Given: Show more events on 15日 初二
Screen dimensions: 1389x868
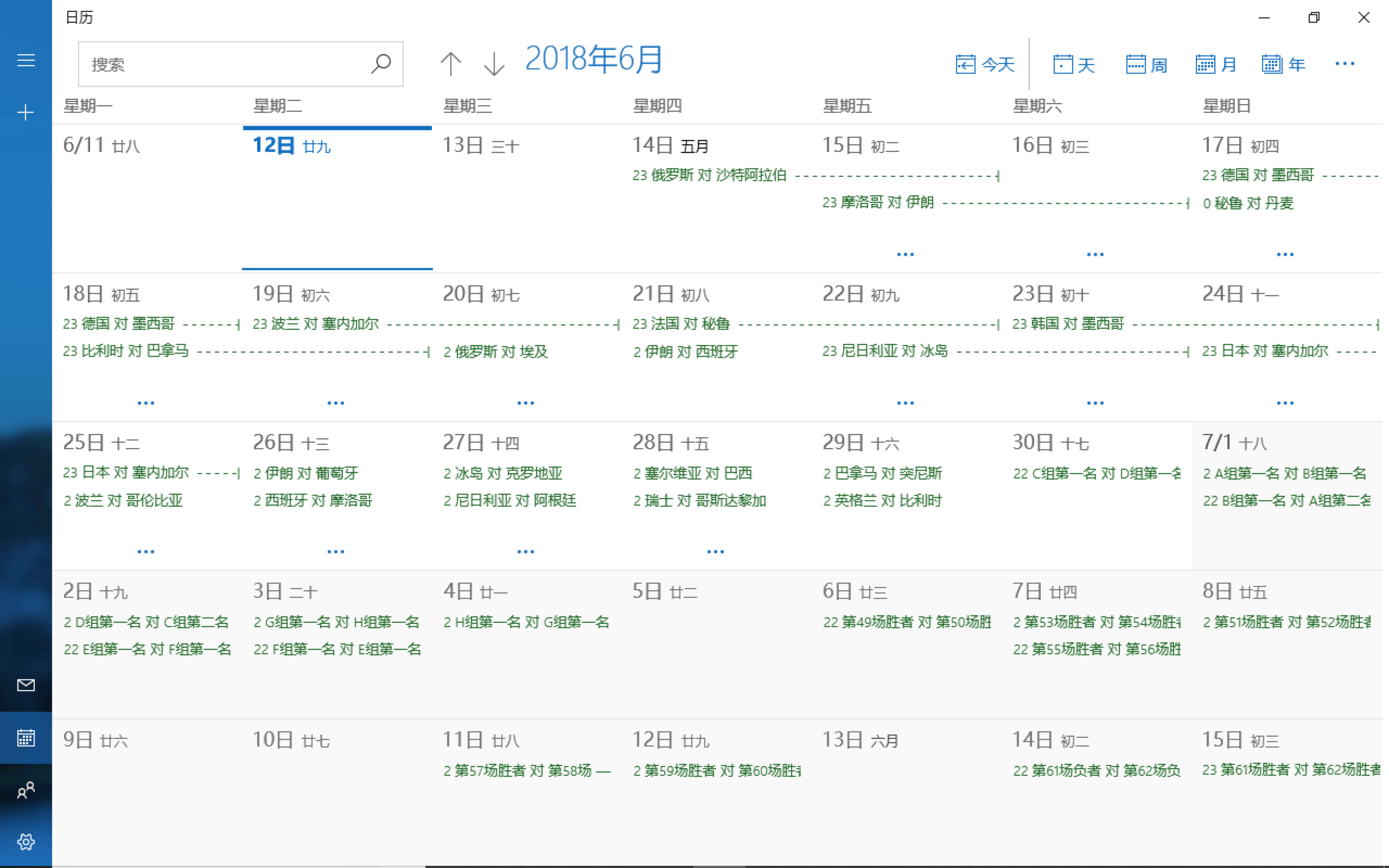Looking at the screenshot, I should [905, 254].
